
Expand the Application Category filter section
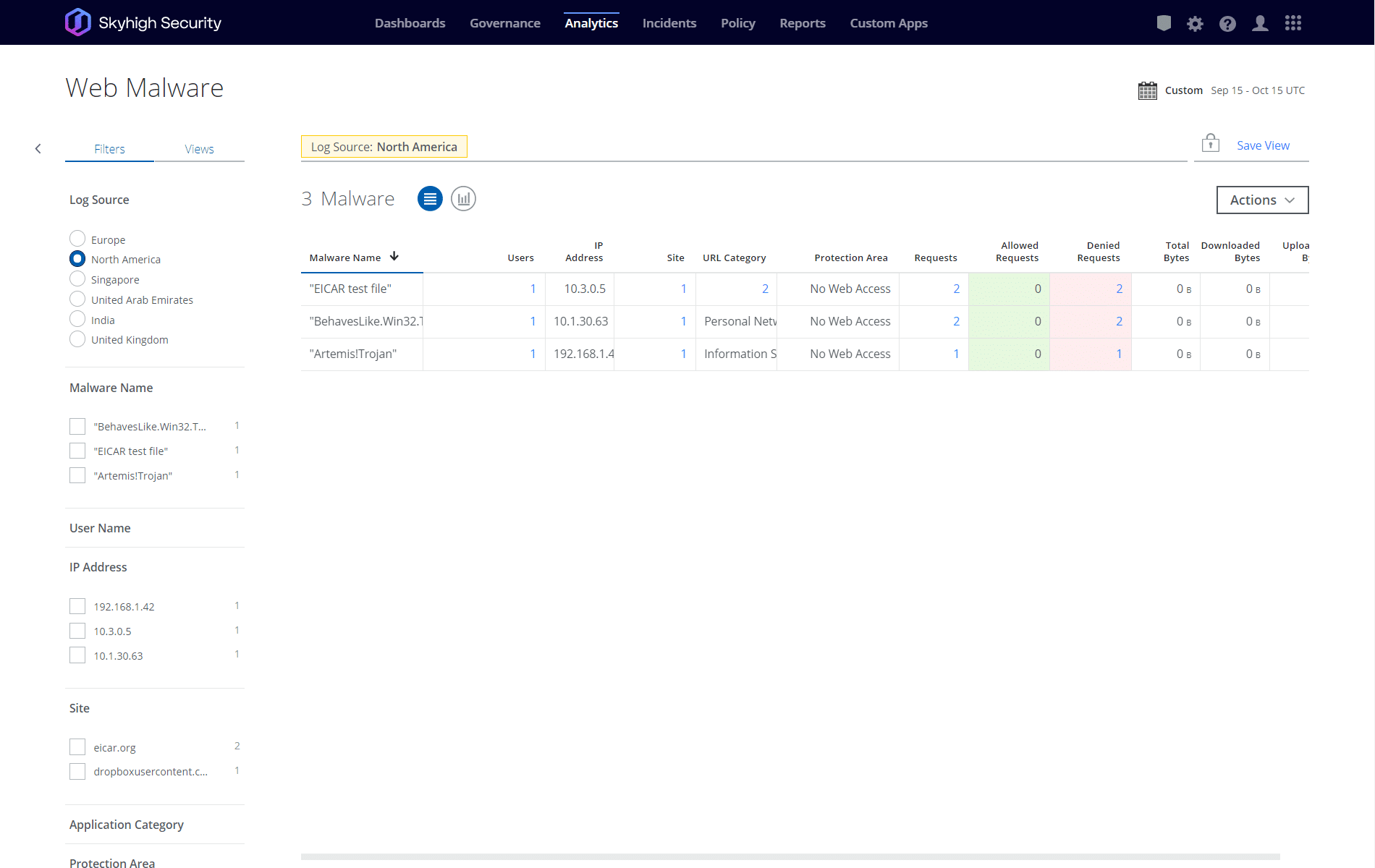point(127,825)
